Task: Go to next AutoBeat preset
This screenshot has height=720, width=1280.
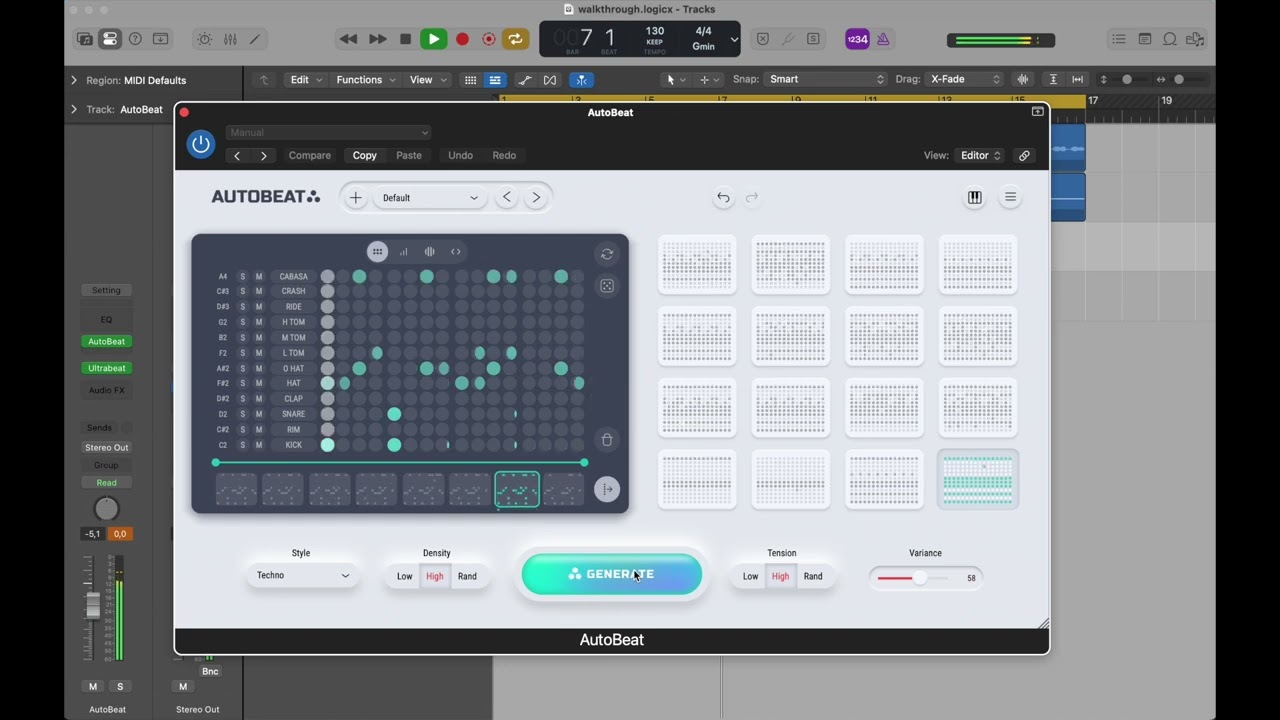Action: tap(536, 197)
